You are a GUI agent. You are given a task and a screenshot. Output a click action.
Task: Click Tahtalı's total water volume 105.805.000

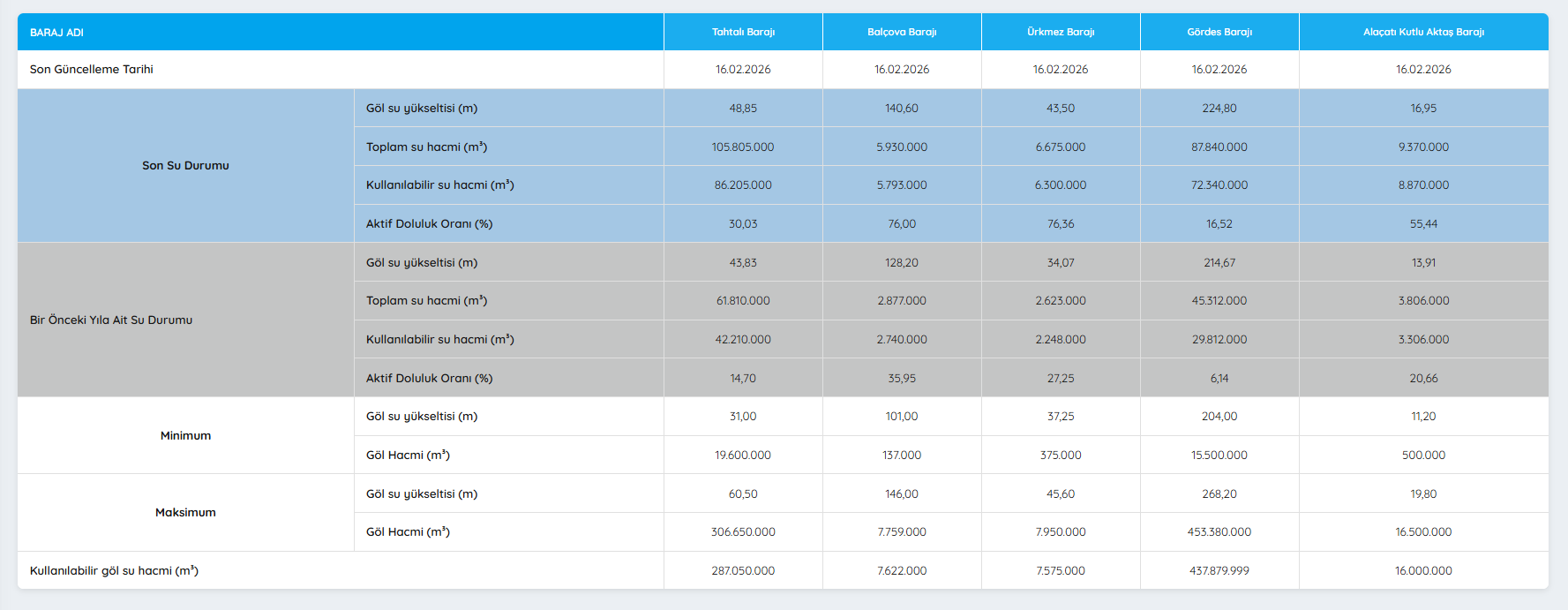[x=743, y=147]
